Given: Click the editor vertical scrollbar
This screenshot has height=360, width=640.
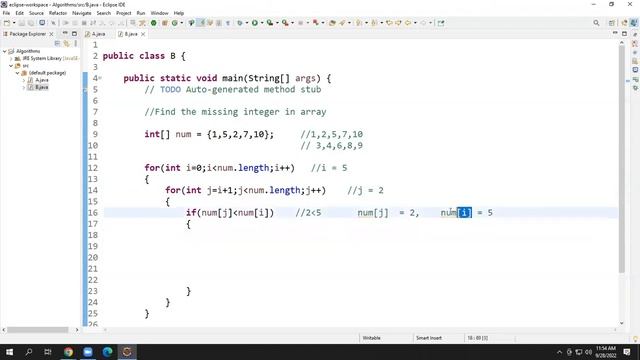Looking at the screenshot, I should [x=622, y=159].
